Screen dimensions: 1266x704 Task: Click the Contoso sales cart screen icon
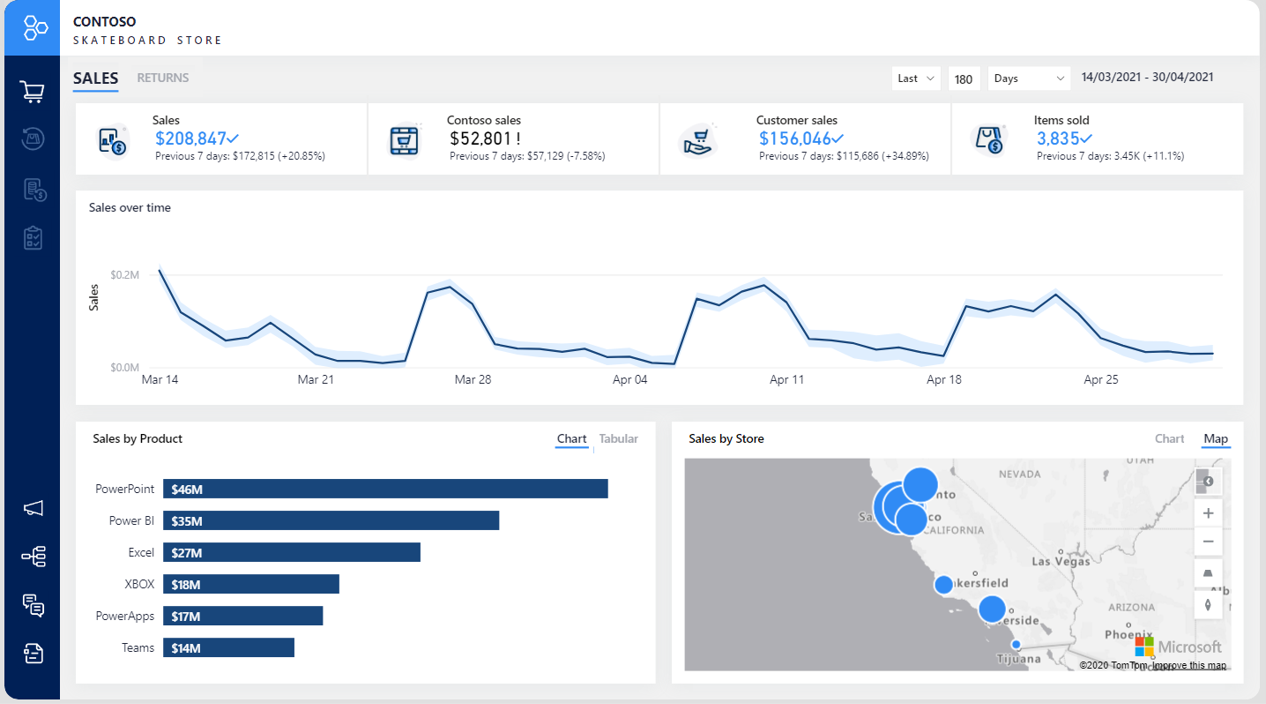404,140
